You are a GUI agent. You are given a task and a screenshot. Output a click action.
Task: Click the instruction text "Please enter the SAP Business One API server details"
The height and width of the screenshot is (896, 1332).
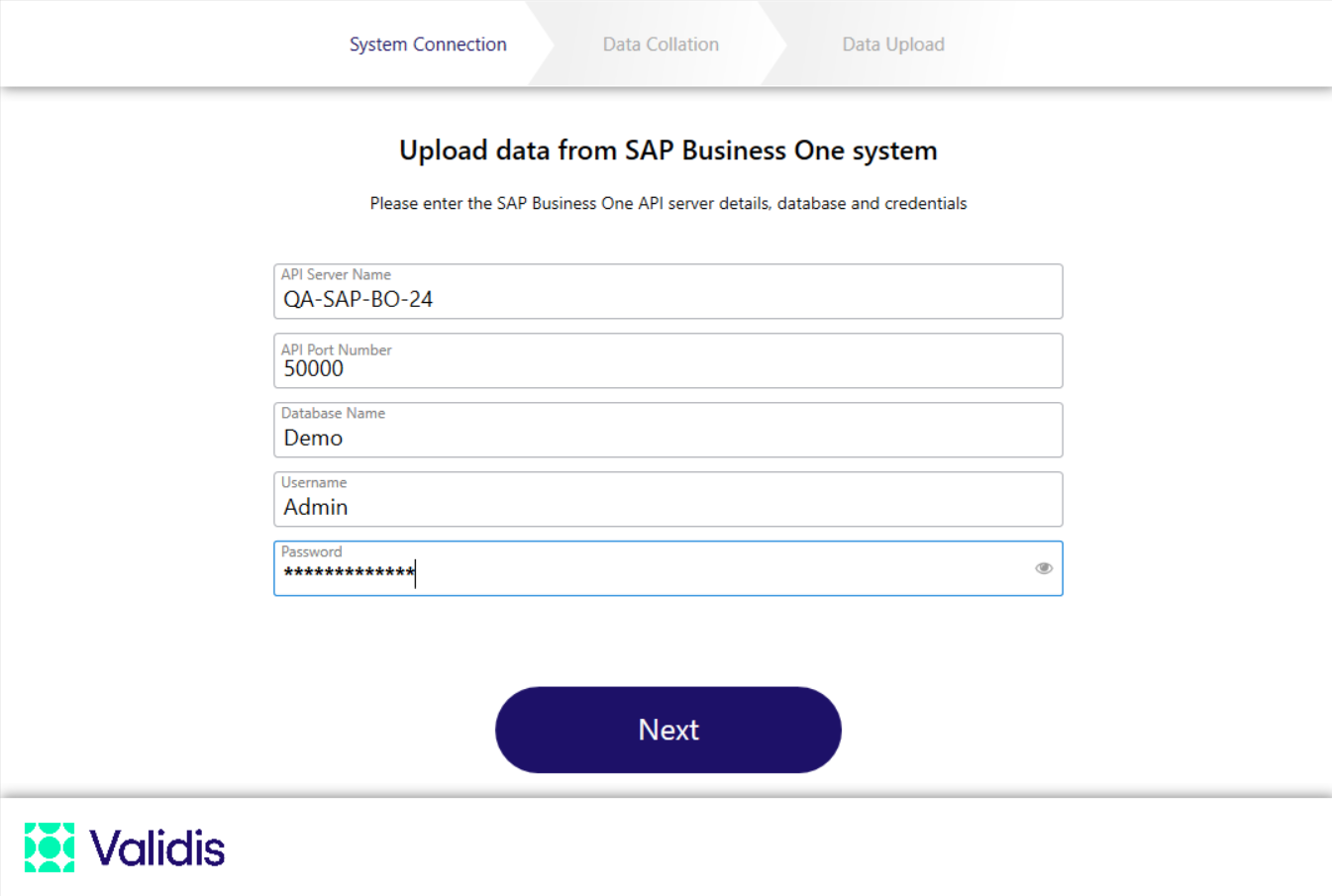click(x=569, y=203)
